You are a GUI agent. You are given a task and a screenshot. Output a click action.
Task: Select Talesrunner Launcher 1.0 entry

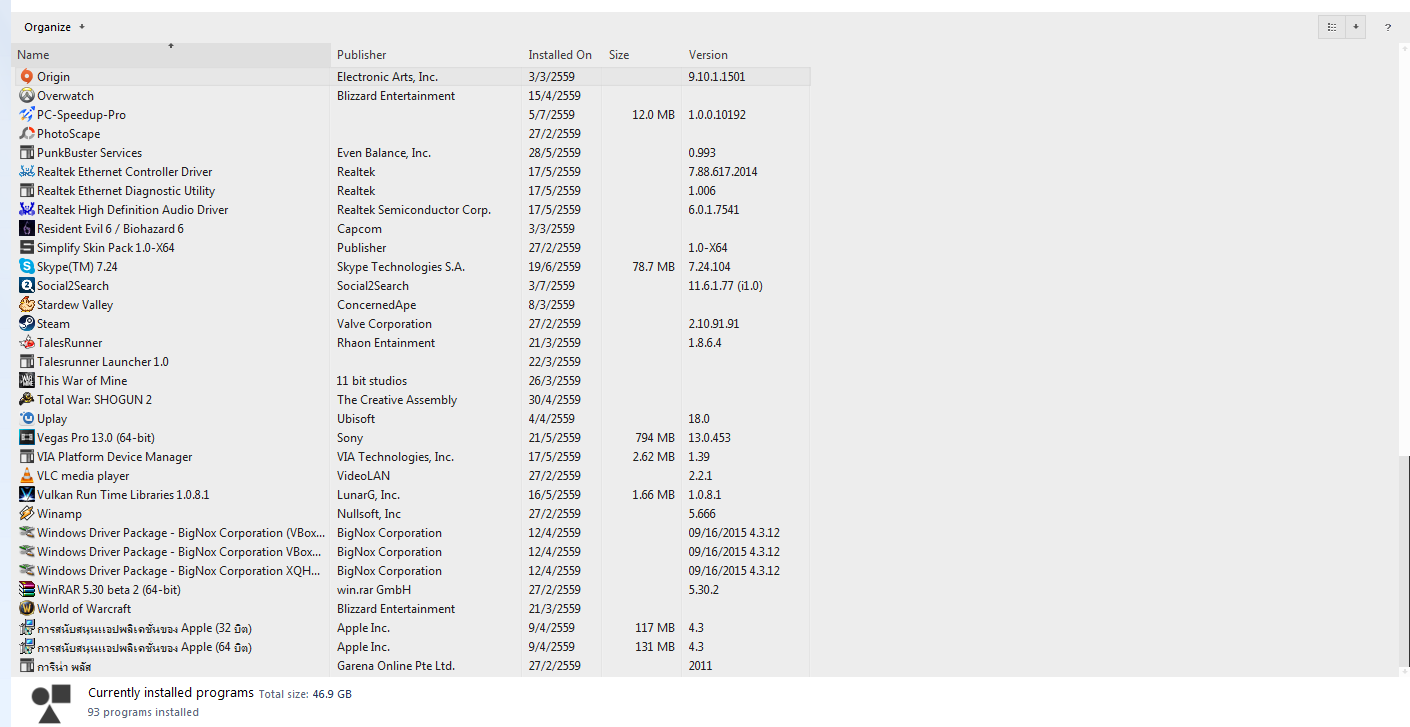pyautogui.click(x=411, y=362)
